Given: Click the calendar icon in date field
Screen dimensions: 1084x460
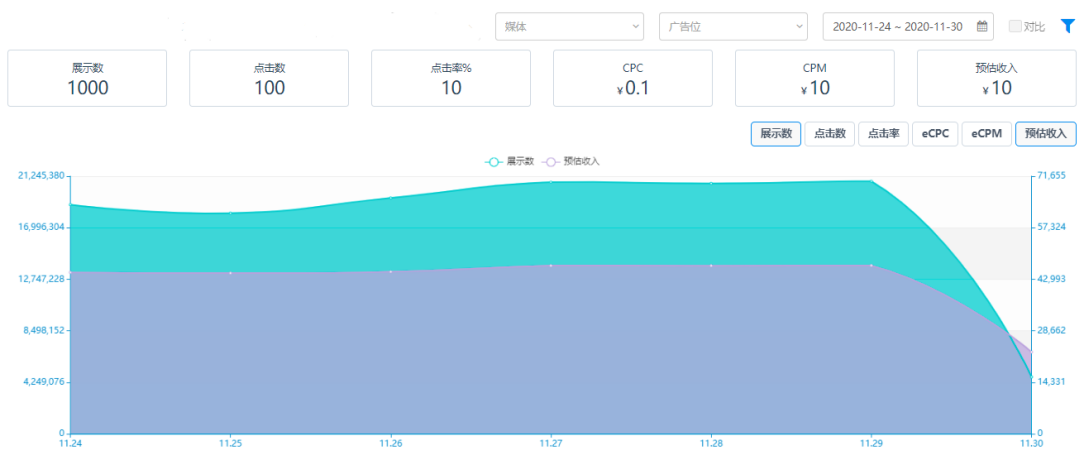Looking at the screenshot, I should click(982, 26).
